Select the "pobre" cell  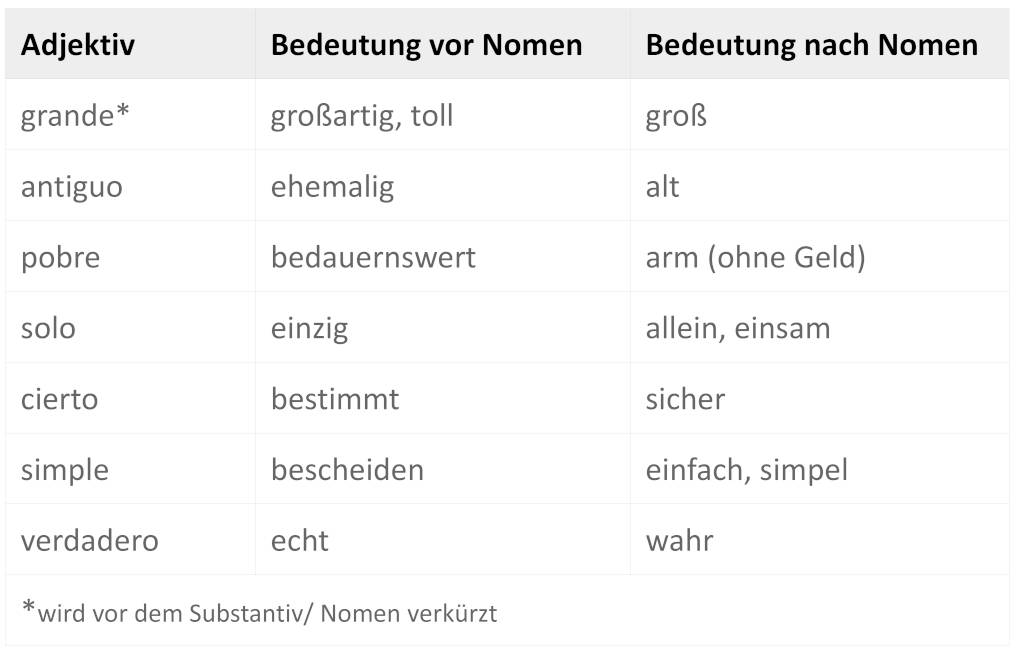tap(61, 258)
